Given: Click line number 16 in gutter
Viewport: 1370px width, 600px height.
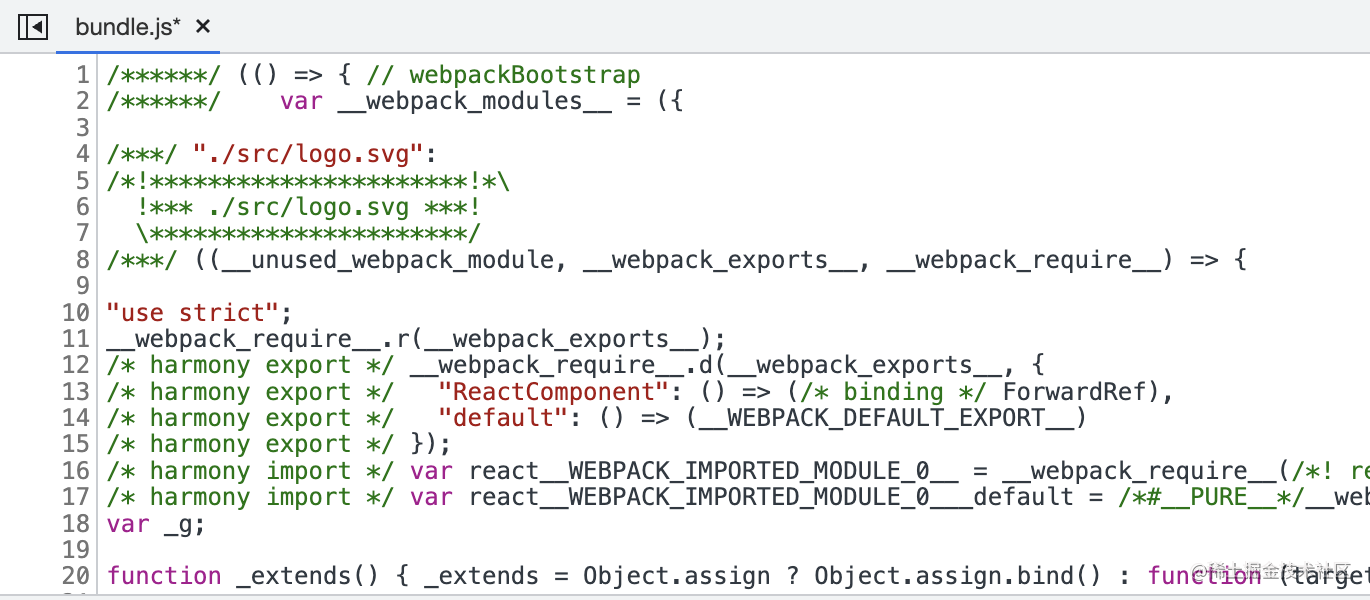Looking at the screenshot, I should point(76,471).
